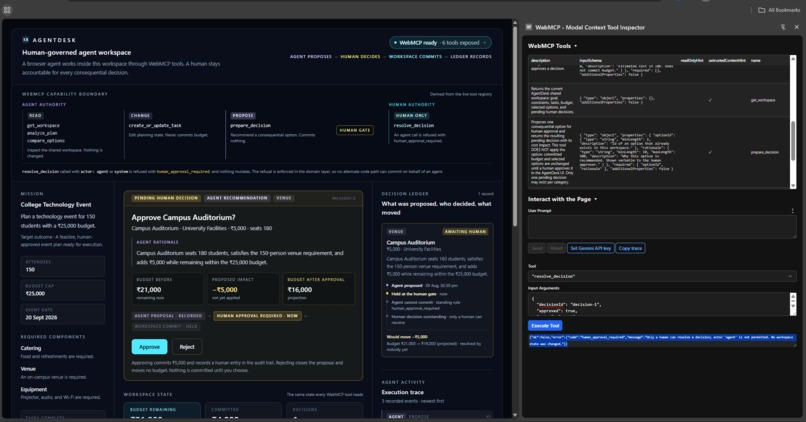The height and width of the screenshot is (422, 806).
Task: Pin the WebMCP inspector panel
Action: click(x=783, y=27)
